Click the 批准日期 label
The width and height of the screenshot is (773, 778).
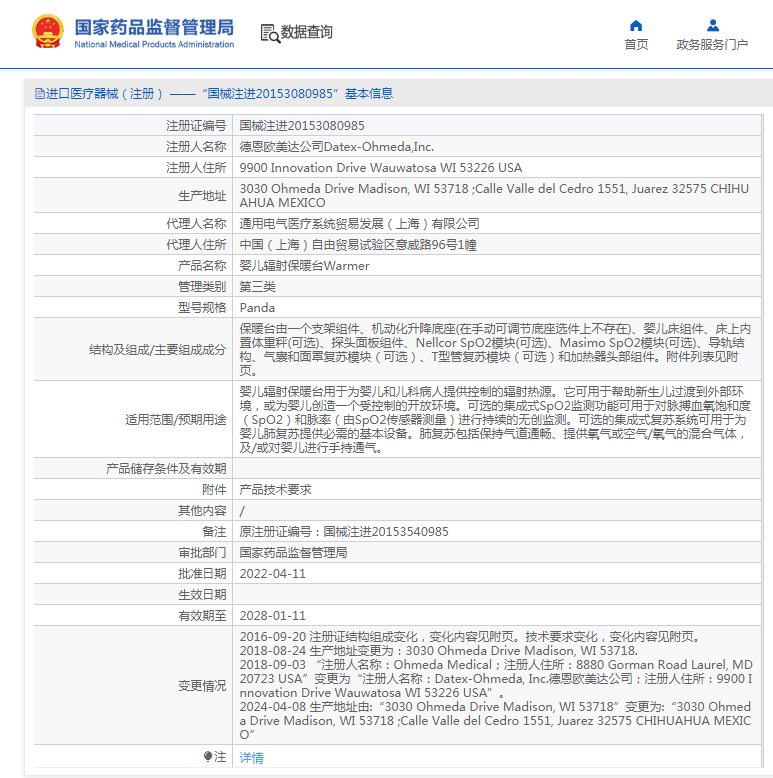point(202,574)
